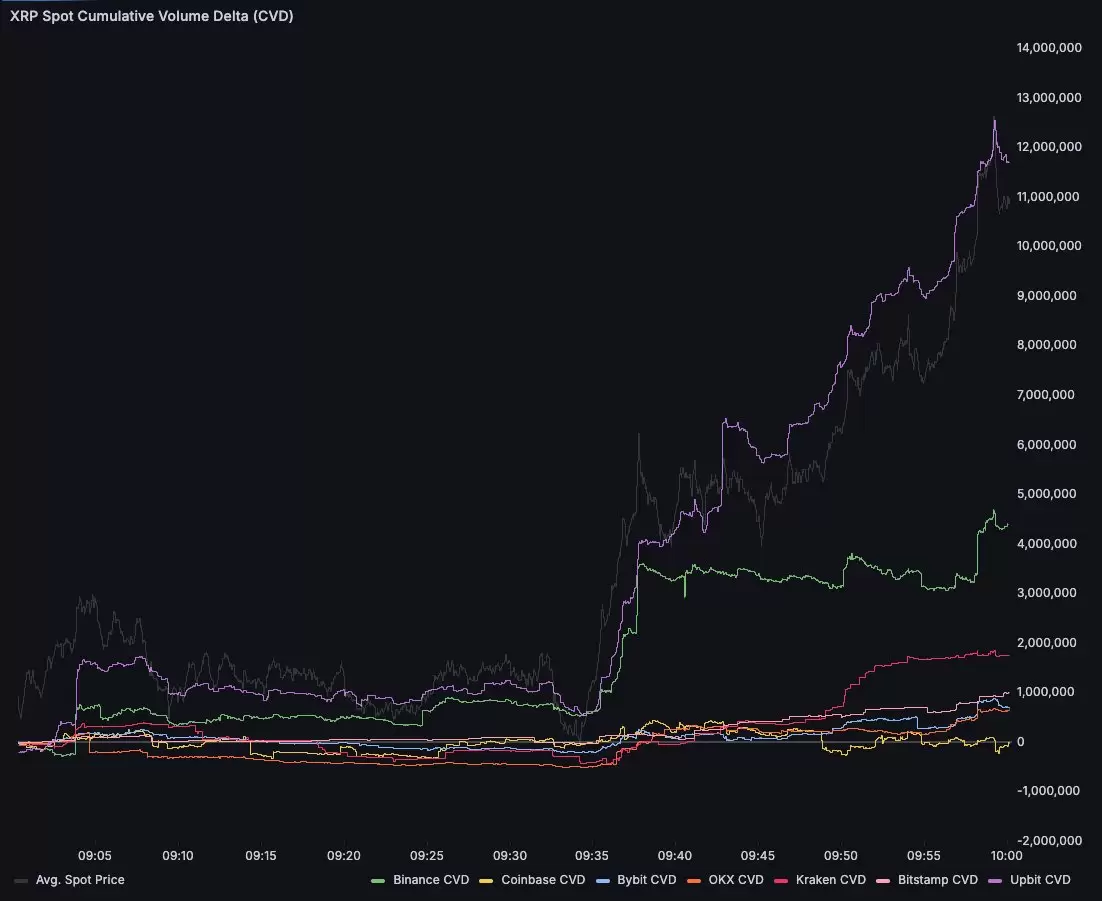The height and width of the screenshot is (901, 1102).
Task: Click the 9,000,000 y-axis label
Action: click(1046, 296)
